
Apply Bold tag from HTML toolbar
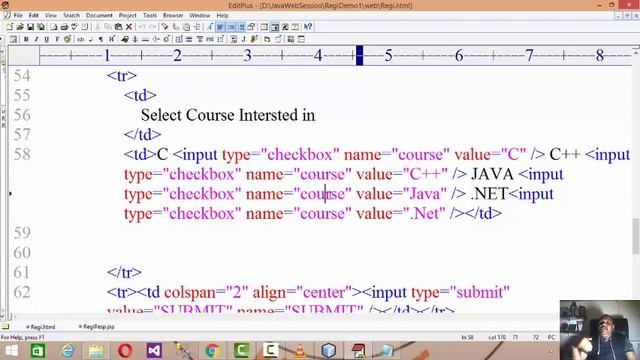(26, 39)
